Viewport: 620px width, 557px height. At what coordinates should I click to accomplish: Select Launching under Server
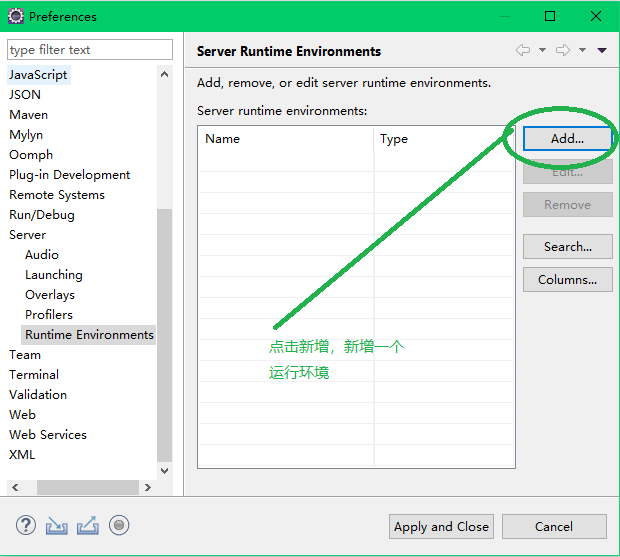tap(54, 275)
